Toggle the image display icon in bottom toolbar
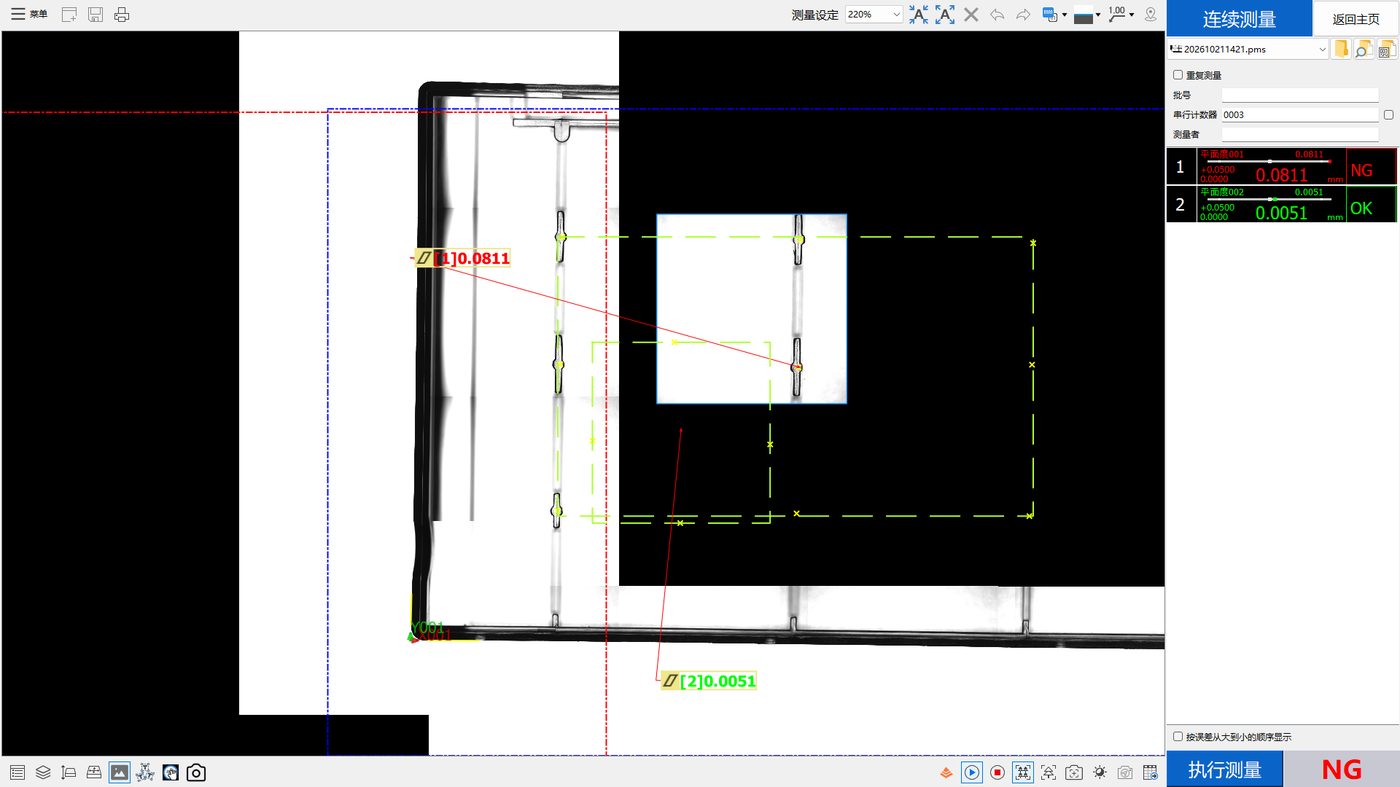The height and width of the screenshot is (787, 1400). [119, 772]
